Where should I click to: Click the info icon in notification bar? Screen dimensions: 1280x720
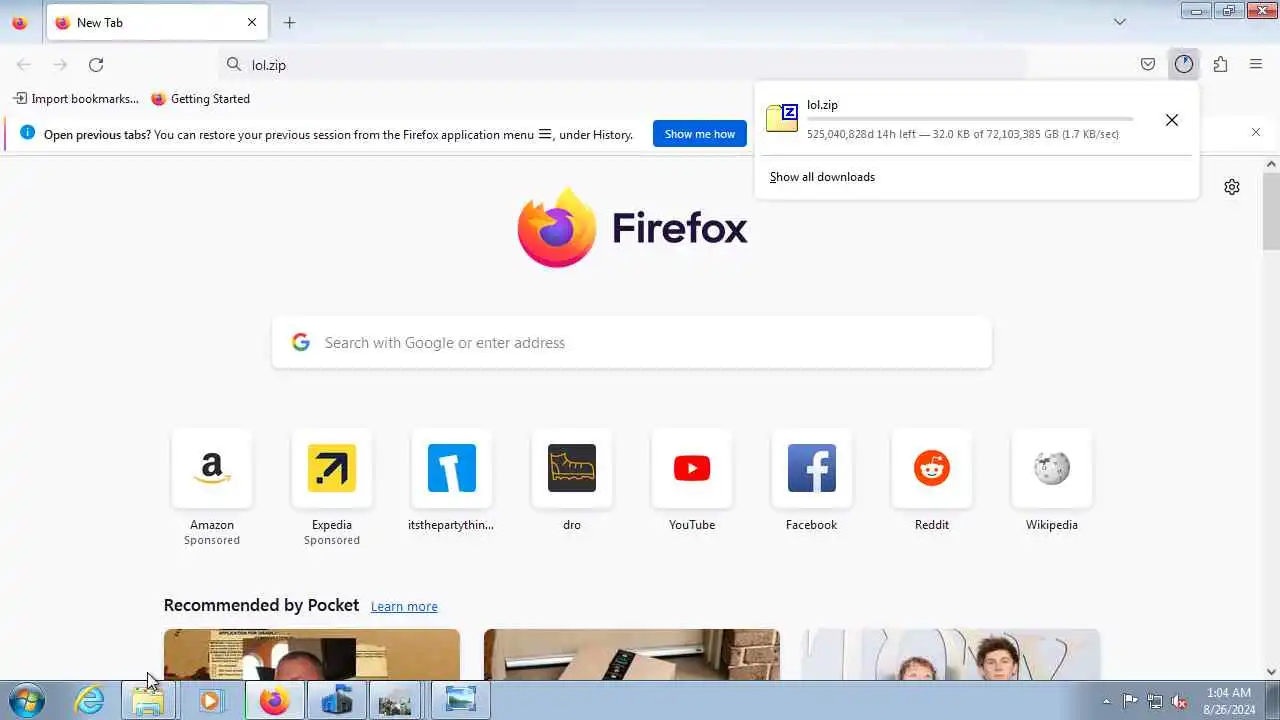[x=27, y=132]
